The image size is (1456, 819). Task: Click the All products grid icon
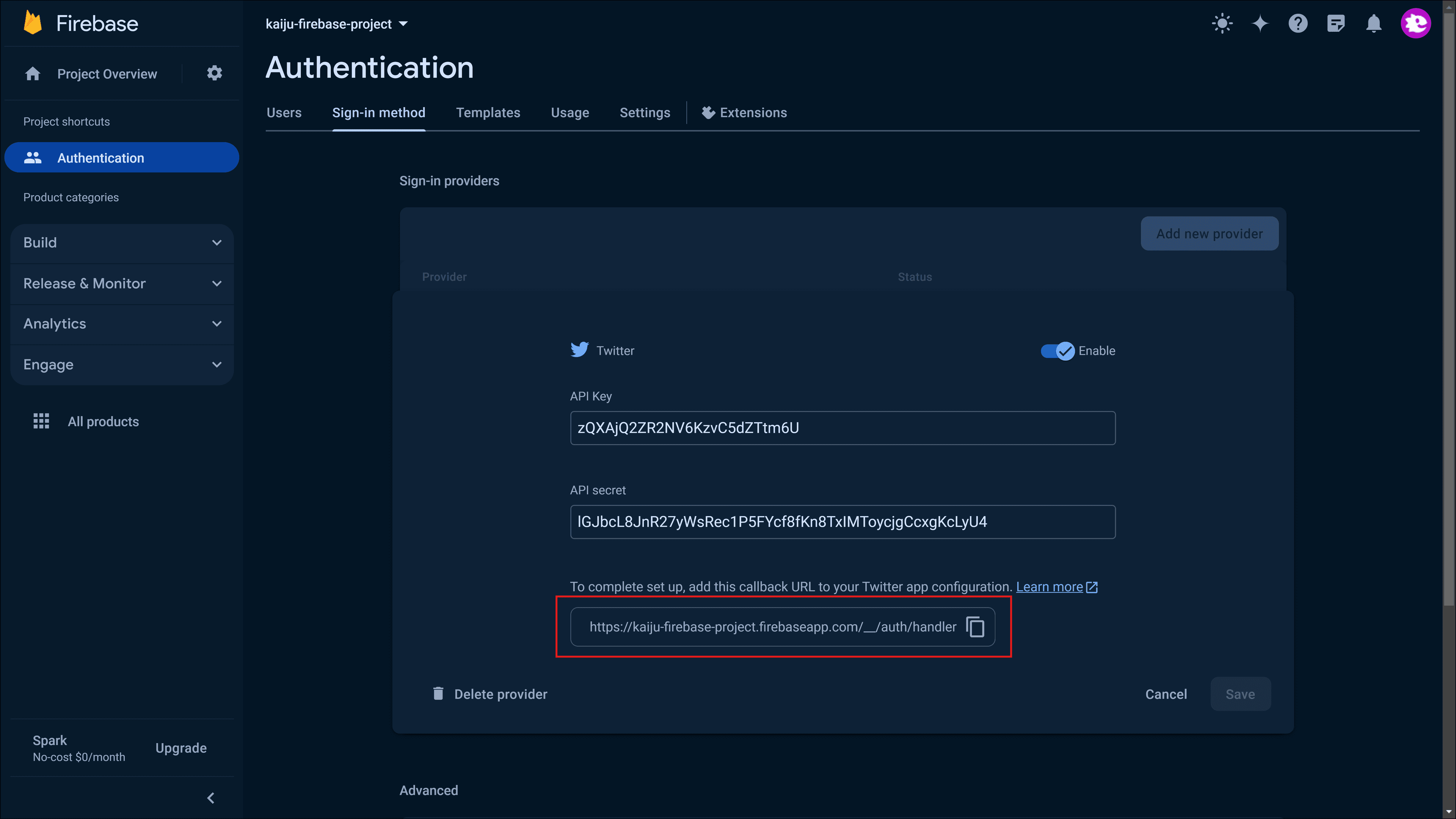41,421
